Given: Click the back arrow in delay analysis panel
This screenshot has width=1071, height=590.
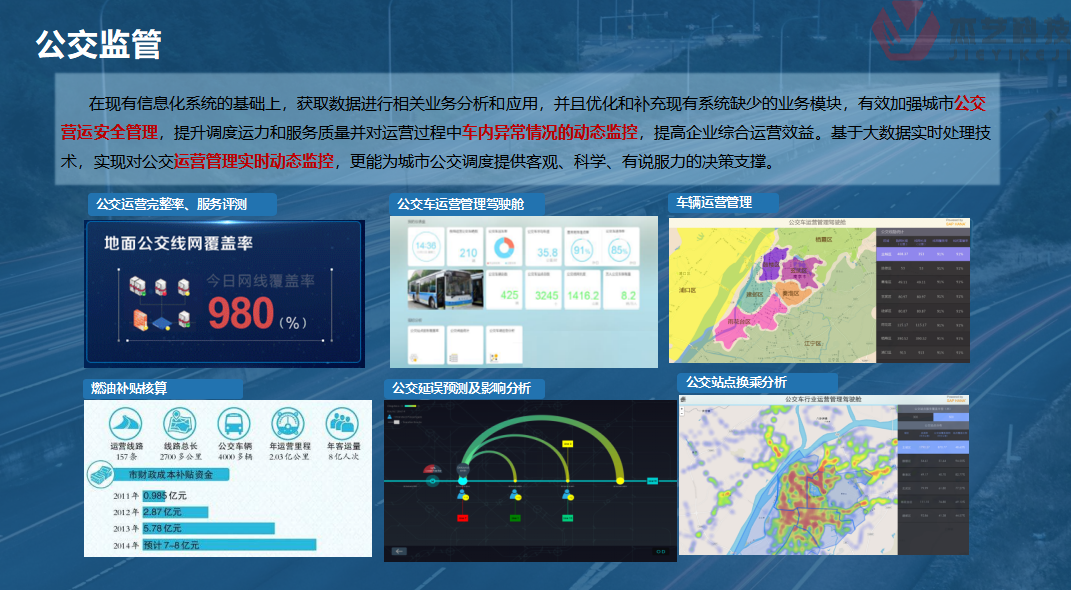Looking at the screenshot, I should (x=400, y=550).
